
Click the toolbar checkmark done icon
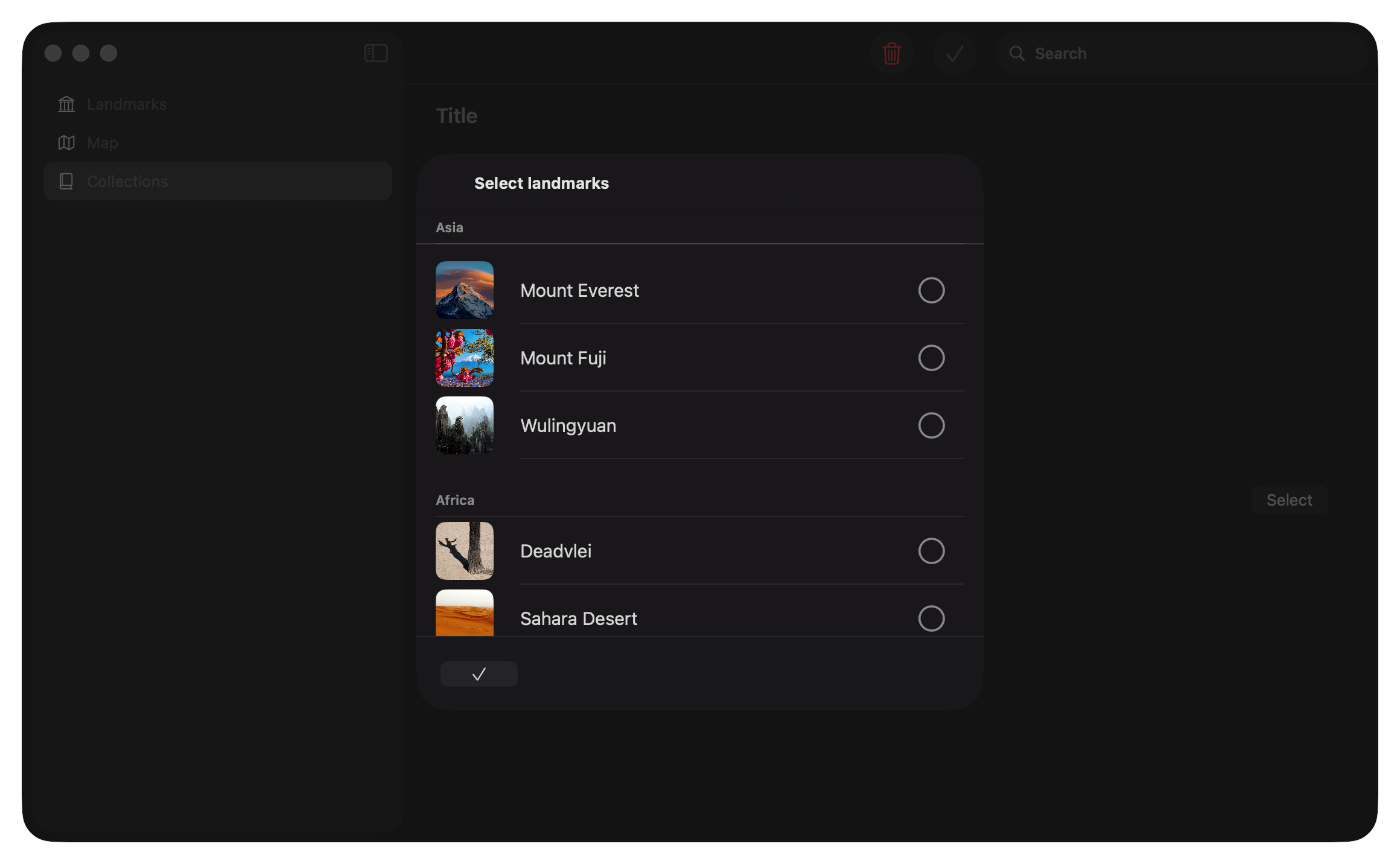coord(954,54)
